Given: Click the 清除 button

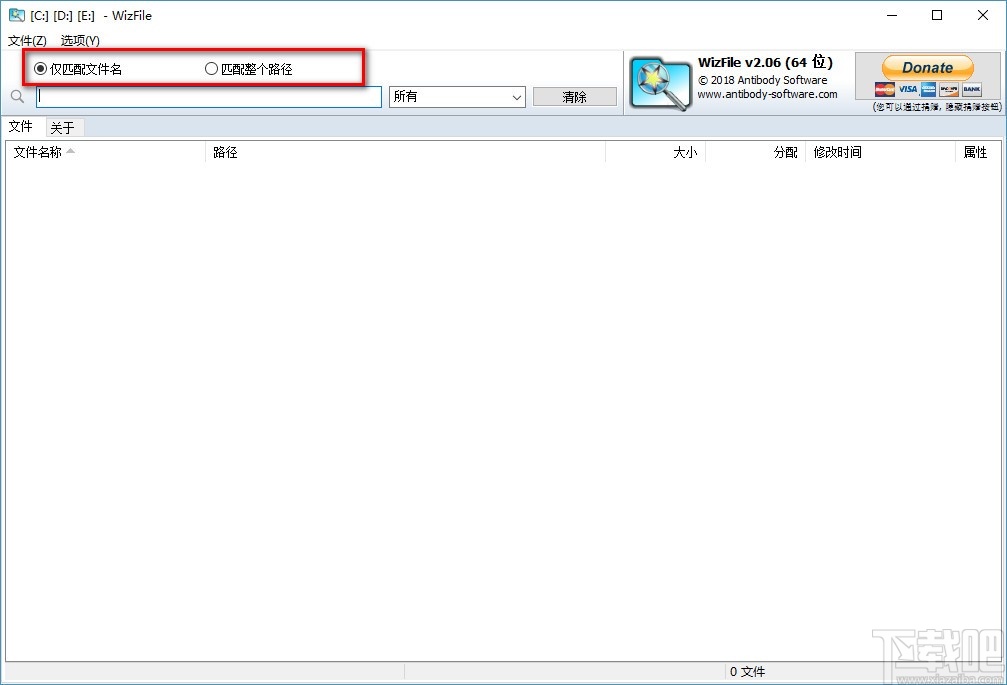Looking at the screenshot, I should [575, 97].
